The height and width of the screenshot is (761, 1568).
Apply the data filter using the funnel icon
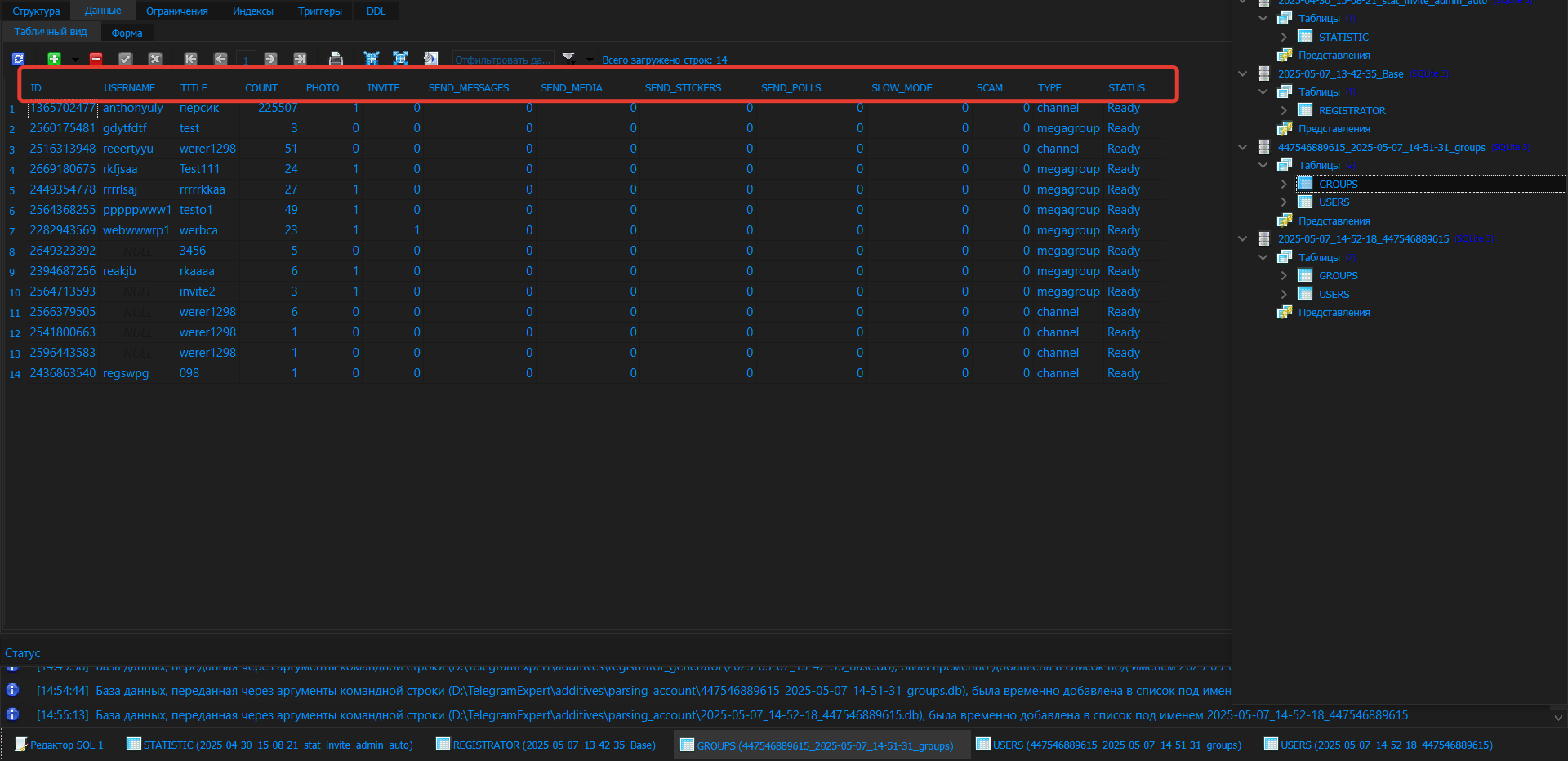click(569, 59)
